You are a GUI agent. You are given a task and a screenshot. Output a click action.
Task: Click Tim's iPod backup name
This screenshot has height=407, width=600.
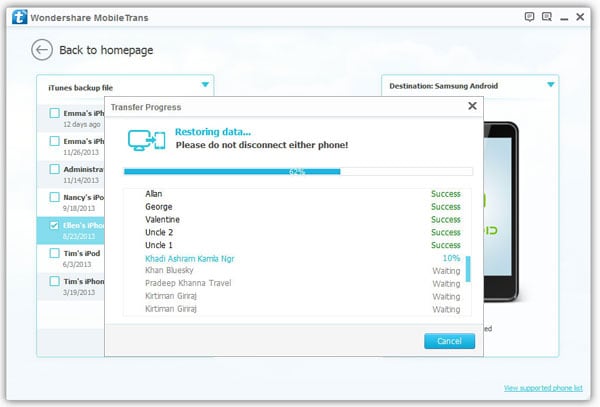pos(82,253)
